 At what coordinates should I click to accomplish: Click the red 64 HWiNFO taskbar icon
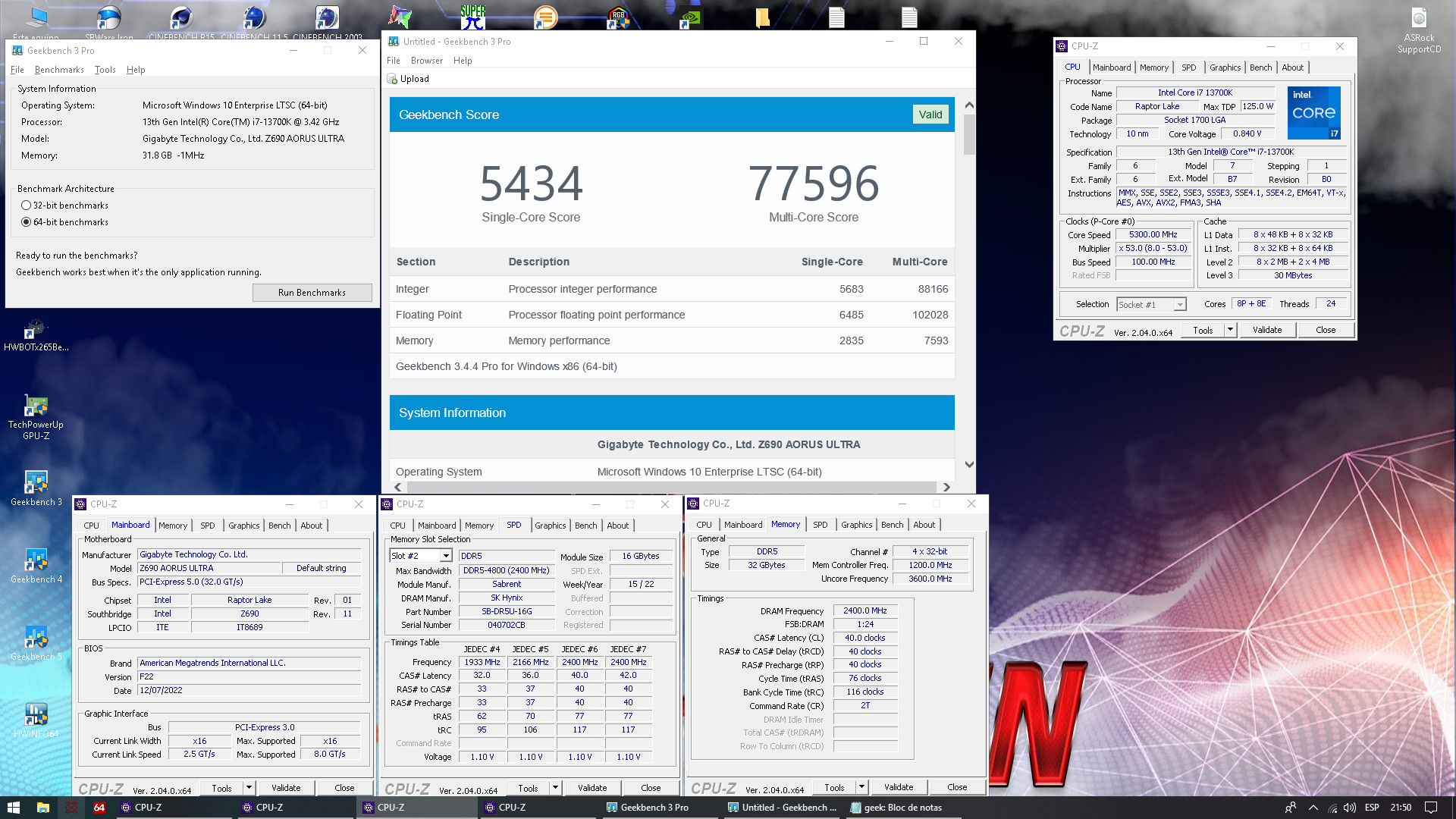click(x=99, y=808)
